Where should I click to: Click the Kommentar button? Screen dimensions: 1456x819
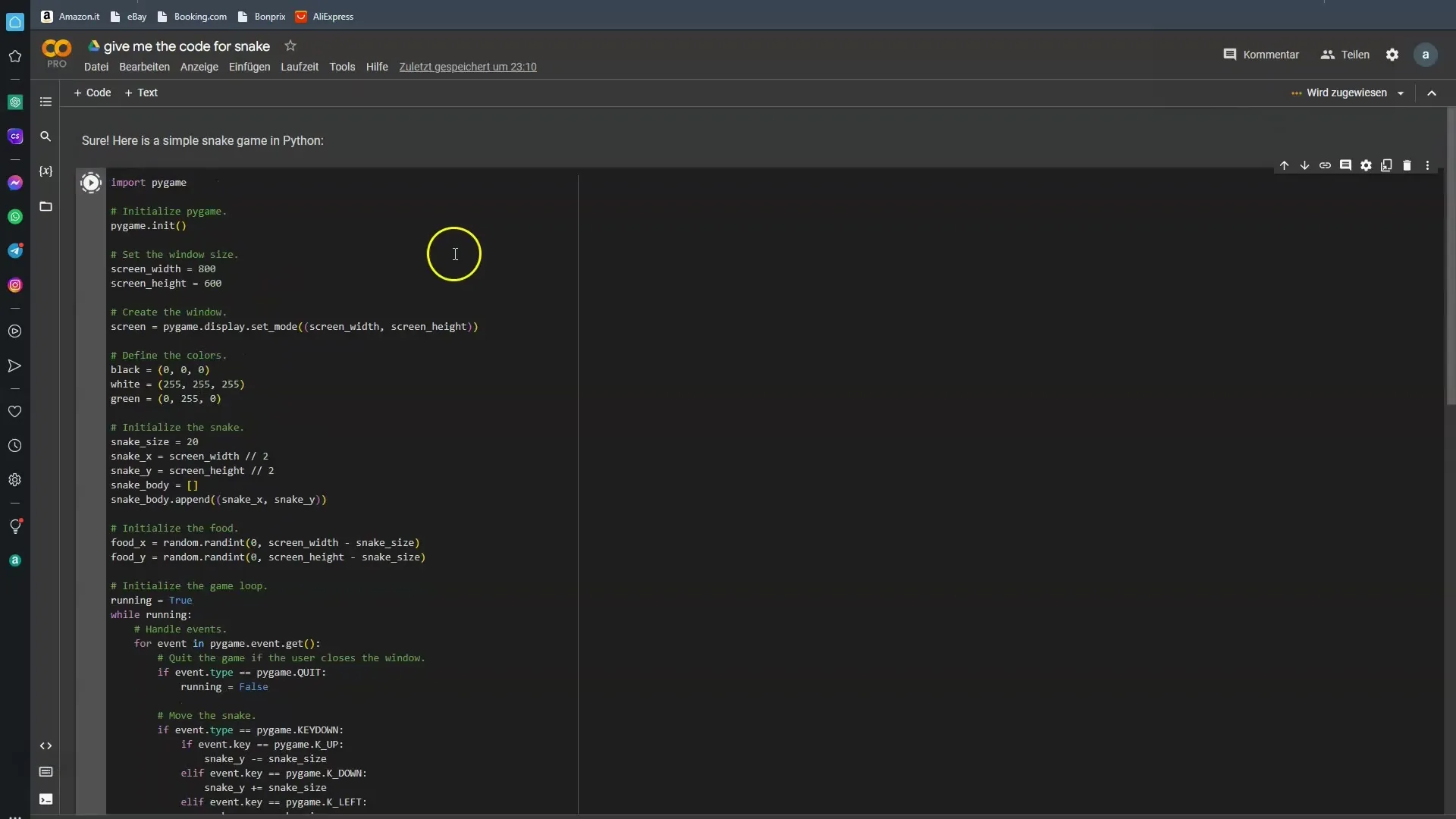pyautogui.click(x=1261, y=55)
